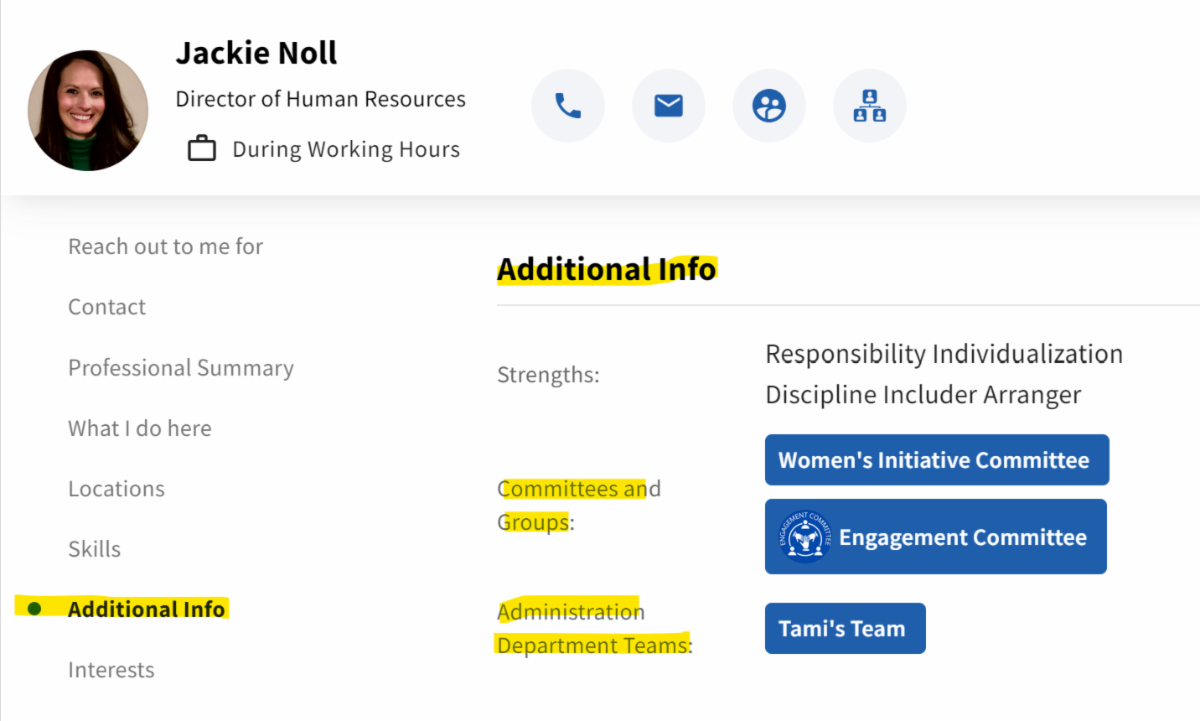
Task: Go to Reach out to me for section
Action: pos(166,246)
